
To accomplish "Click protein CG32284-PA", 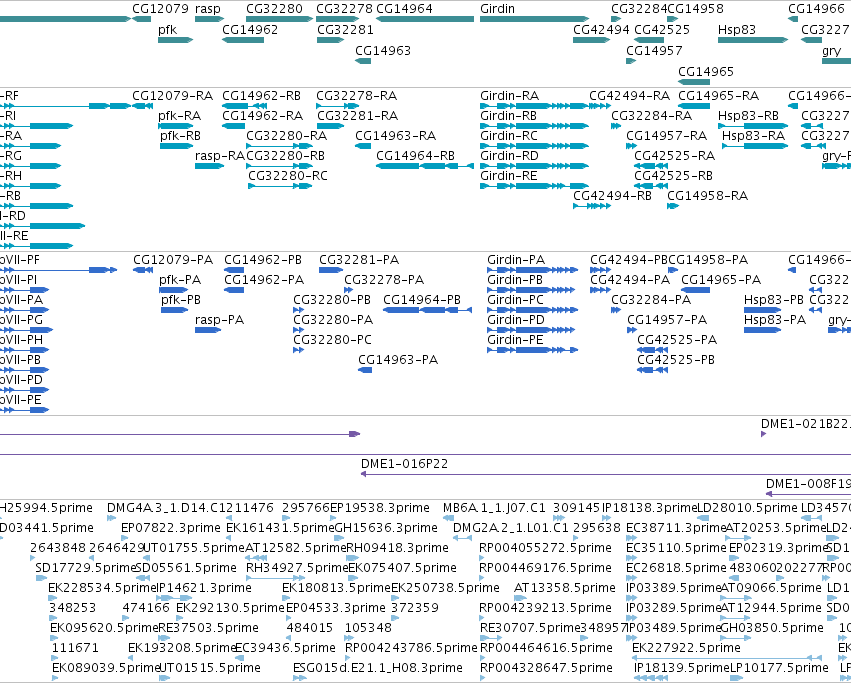I will pyautogui.click(x=616, y=310).
